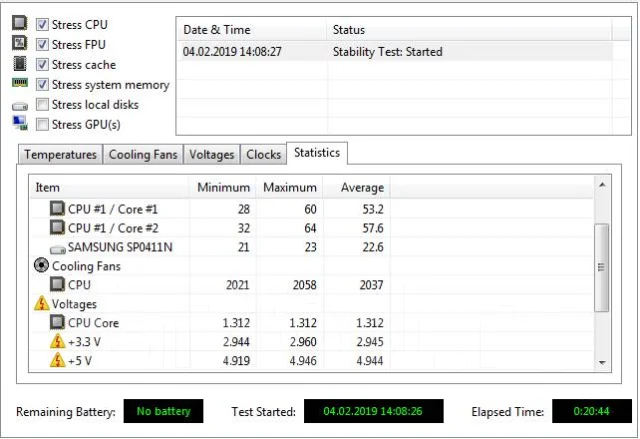
Task: Uncheck the Stress FPU checkbox
Action: (x=42, y=44)
